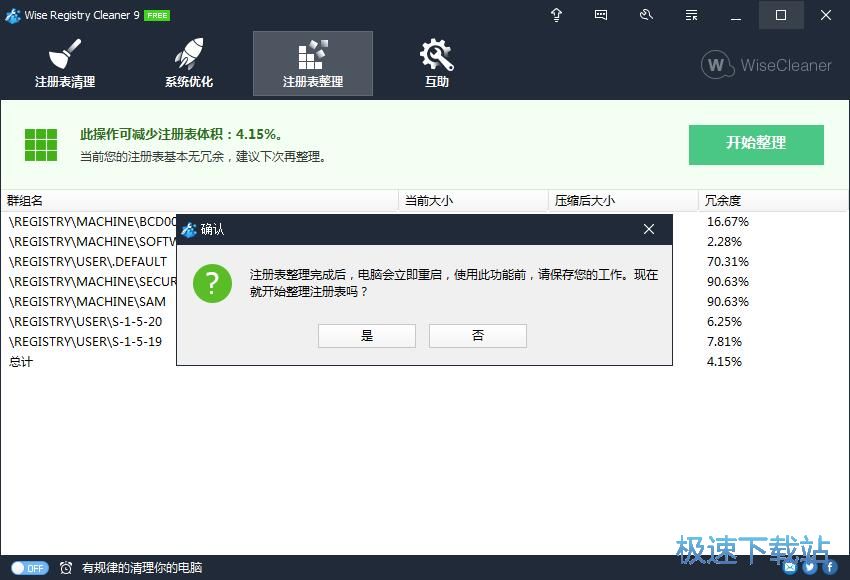
Task: Click the FREE badge in title bar
Action: [157, 16]
